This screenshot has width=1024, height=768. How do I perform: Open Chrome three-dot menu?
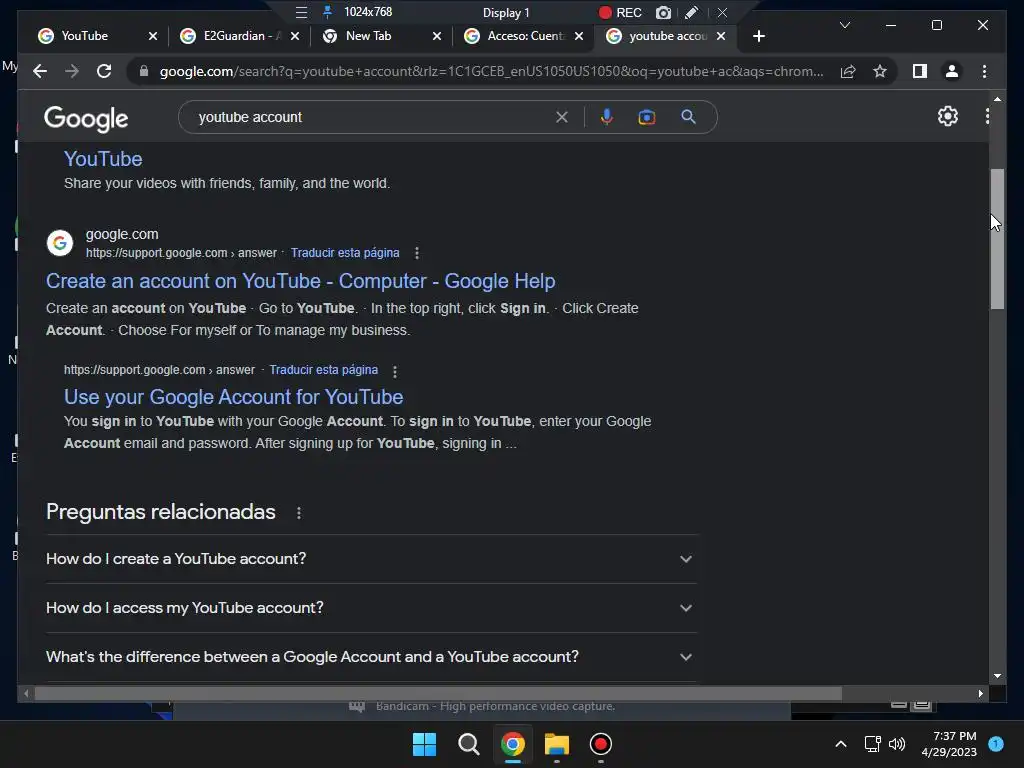tap(984, 71)
